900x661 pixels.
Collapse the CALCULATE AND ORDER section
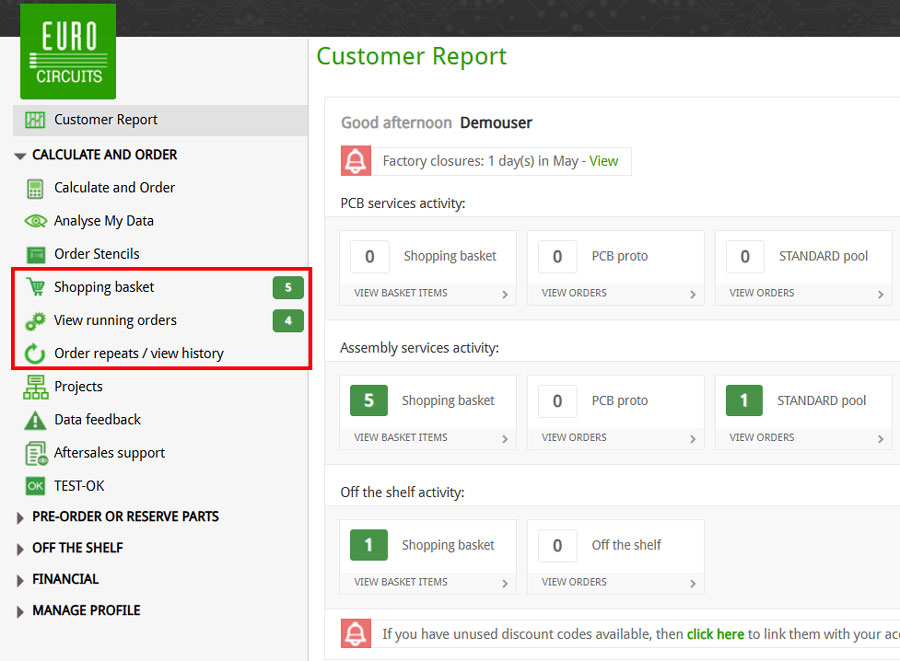click(x=20, y=155)
